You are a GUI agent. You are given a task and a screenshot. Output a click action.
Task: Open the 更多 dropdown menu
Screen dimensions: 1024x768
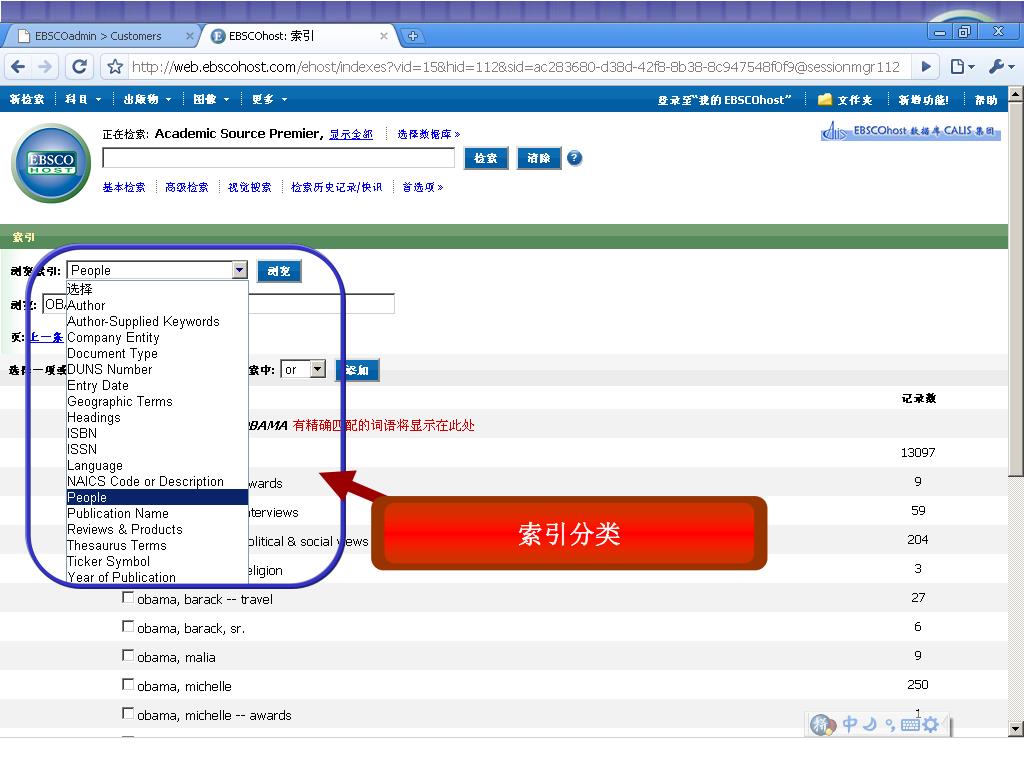270,99
